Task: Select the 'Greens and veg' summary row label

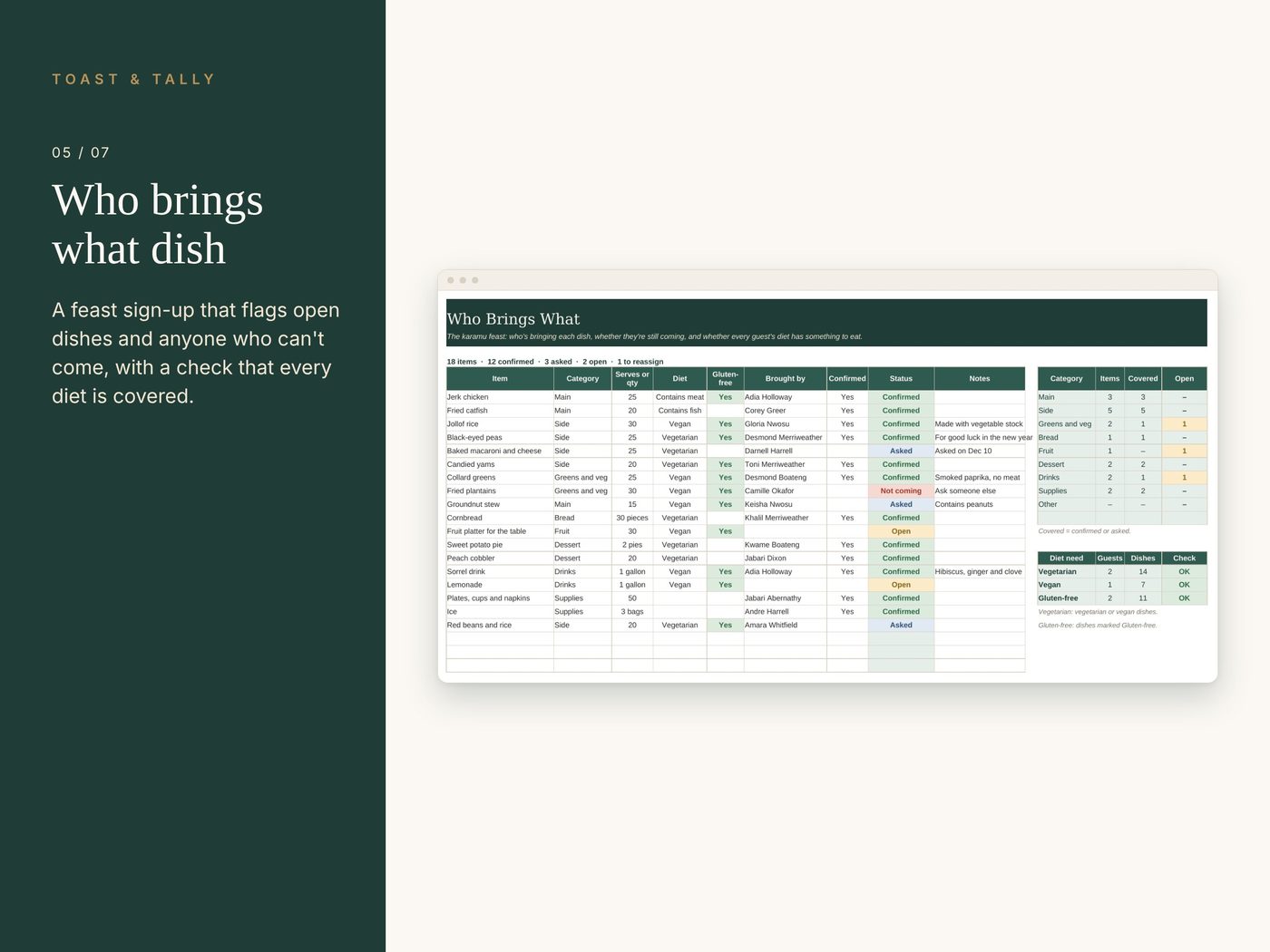Action: tap(1066, 424)
